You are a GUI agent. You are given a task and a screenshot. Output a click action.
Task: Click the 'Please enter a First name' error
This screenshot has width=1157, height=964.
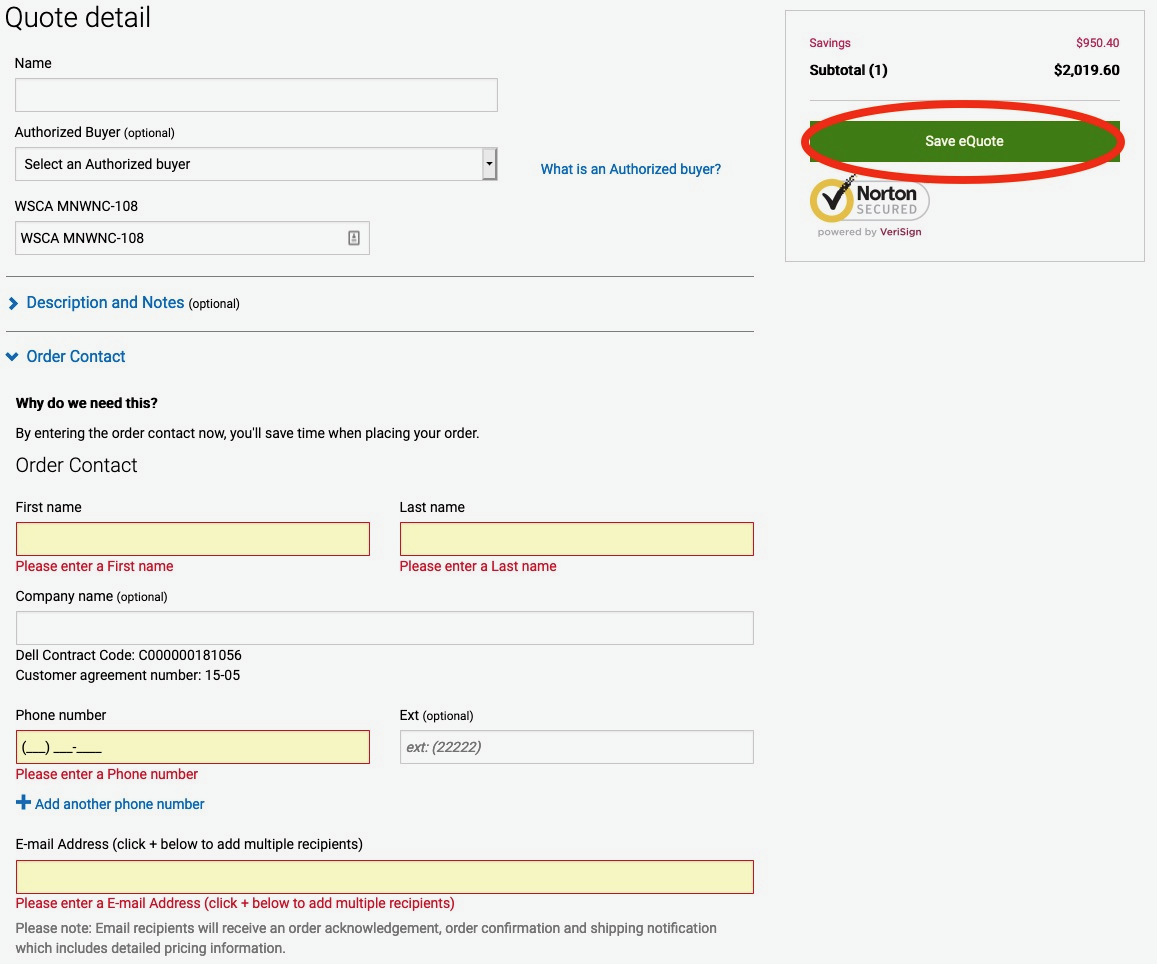pyautogui.click(x=94, y=566)
